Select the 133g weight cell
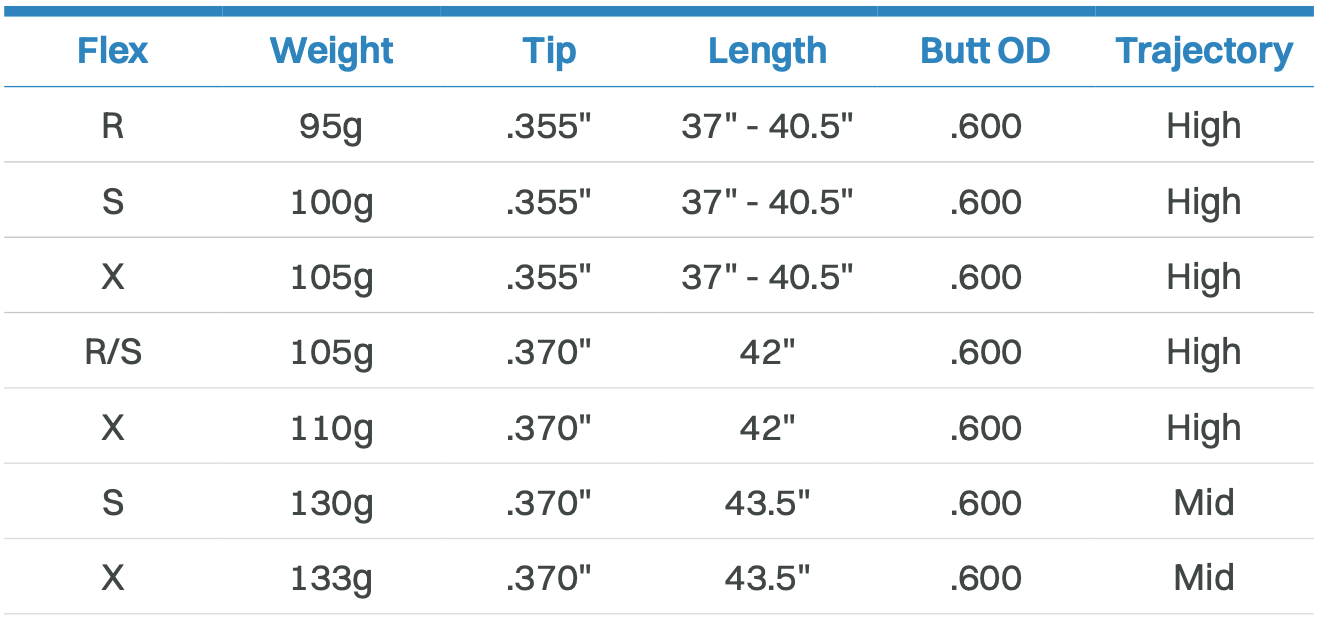This screenshot has width=1320, height=621. point(332,578)
